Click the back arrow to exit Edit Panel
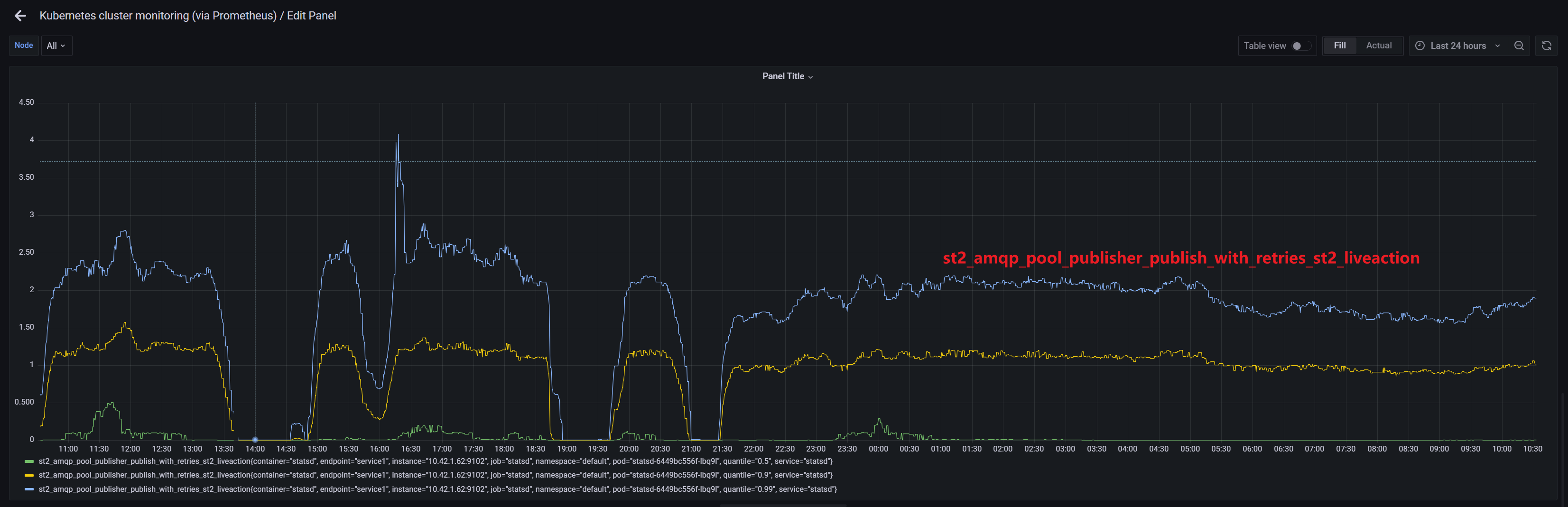Image resolution: width=1568 pixels, height=507 pixels. [20, 15]
